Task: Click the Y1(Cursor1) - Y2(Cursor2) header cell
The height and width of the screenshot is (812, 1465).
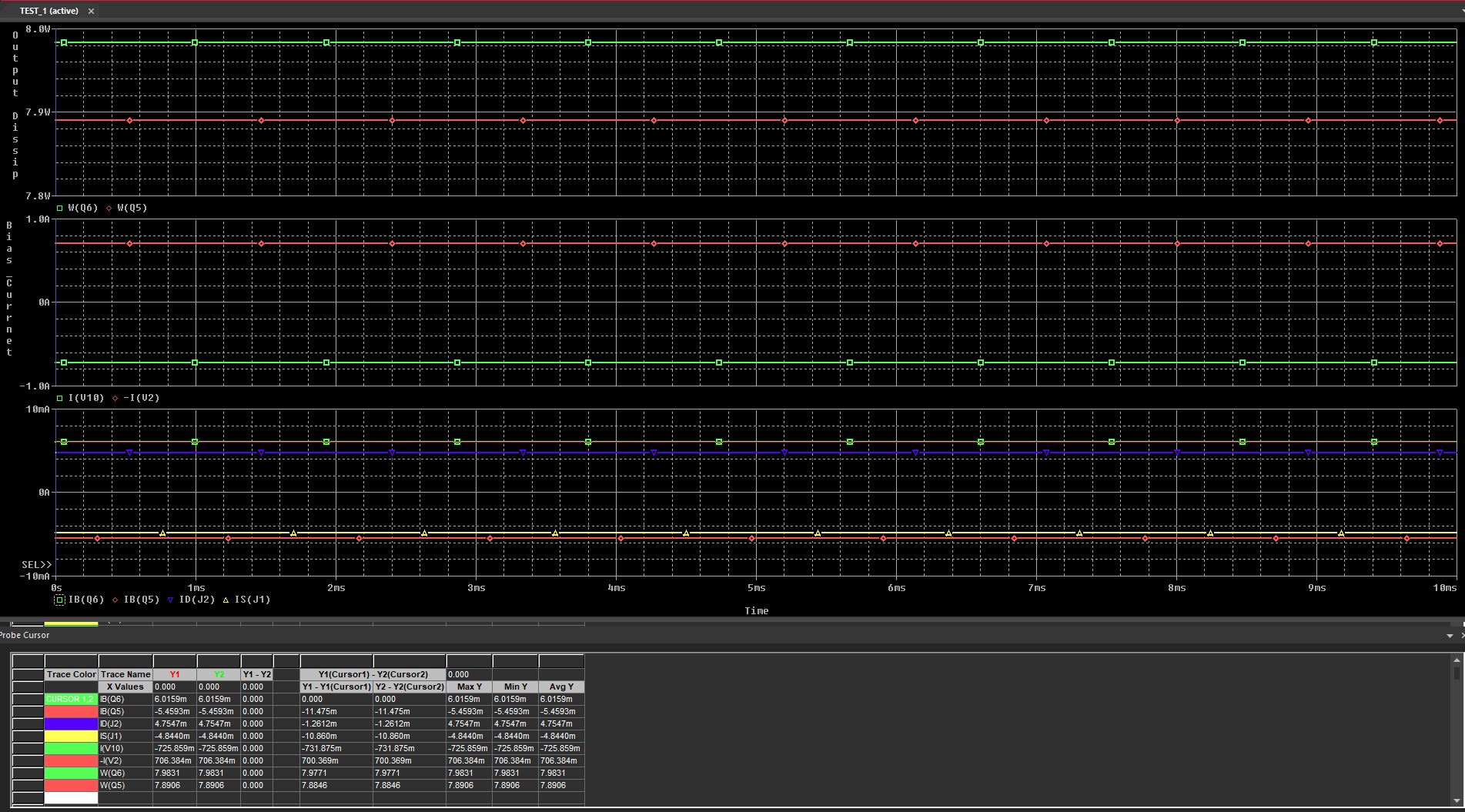Action: 373,674
